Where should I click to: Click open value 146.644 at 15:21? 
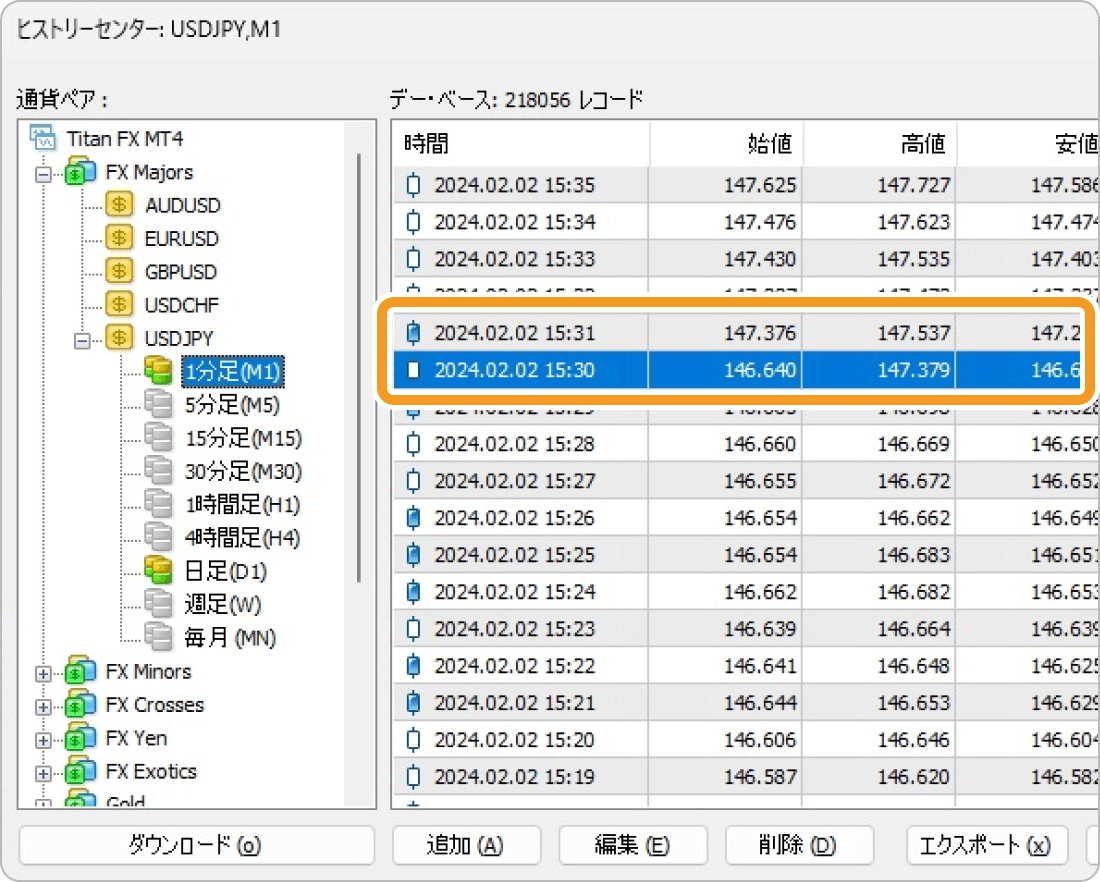[x=760, y=702]
